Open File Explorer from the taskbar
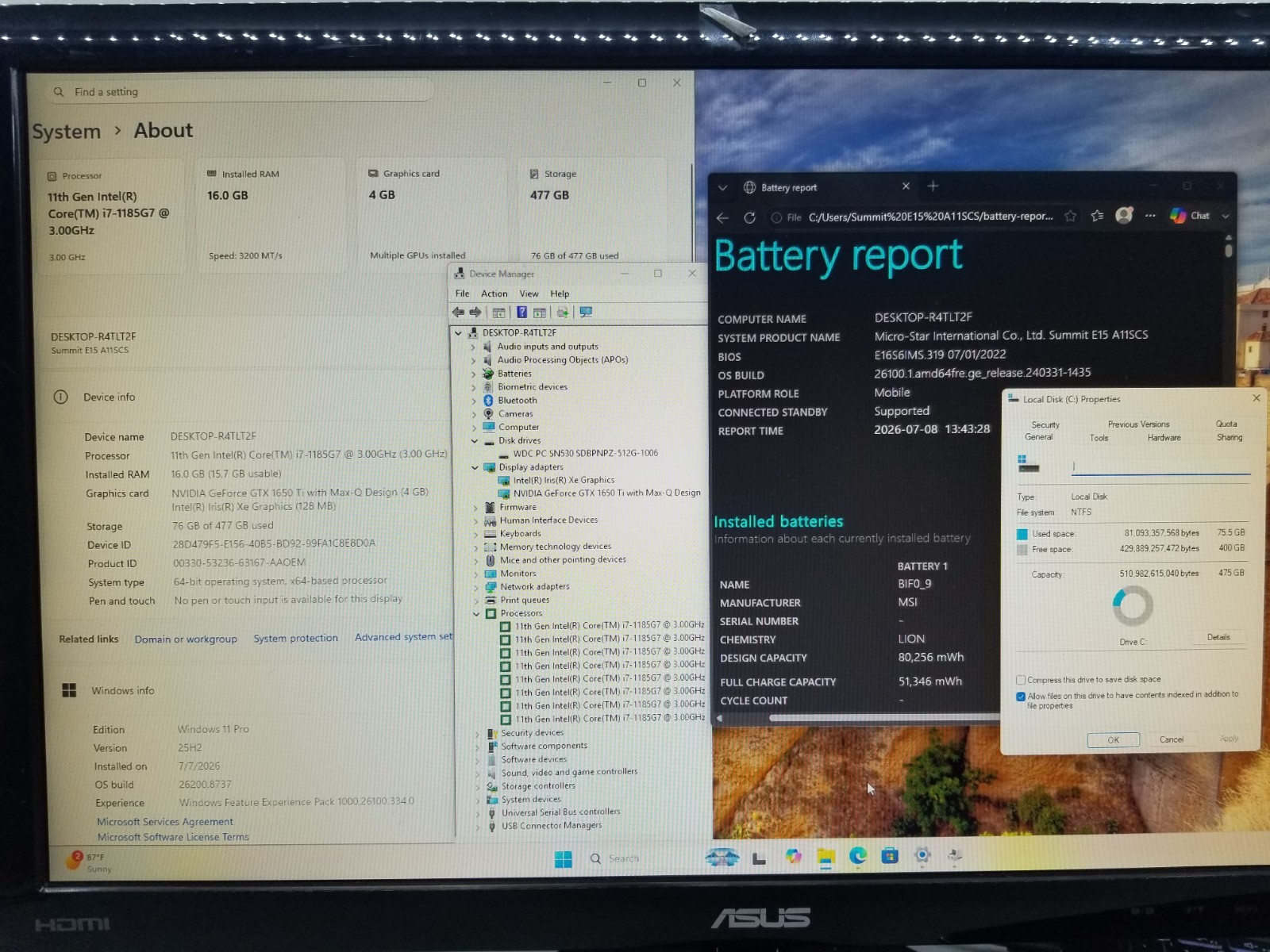1270x952 pixels. pos(826,857)
